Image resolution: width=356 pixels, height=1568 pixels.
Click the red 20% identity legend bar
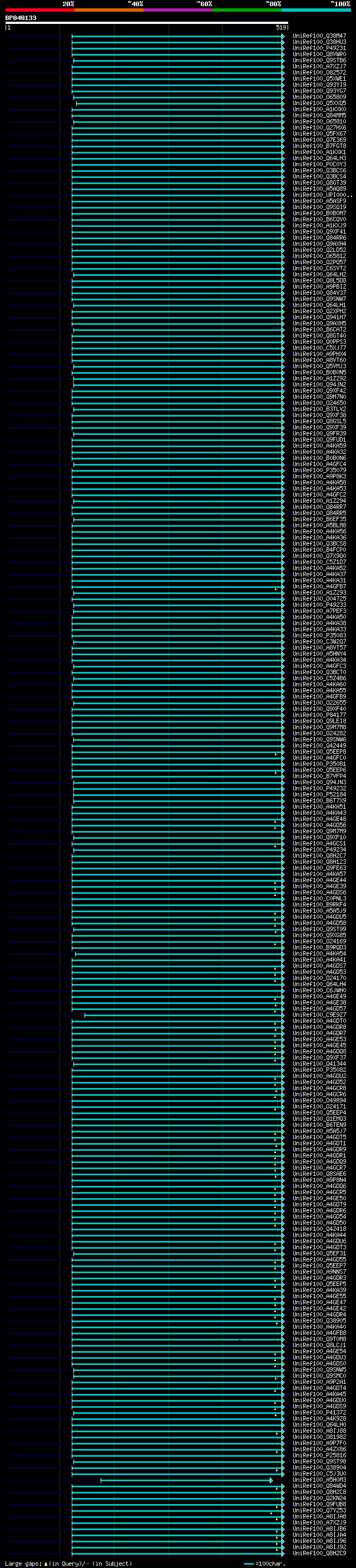point(39,11)
